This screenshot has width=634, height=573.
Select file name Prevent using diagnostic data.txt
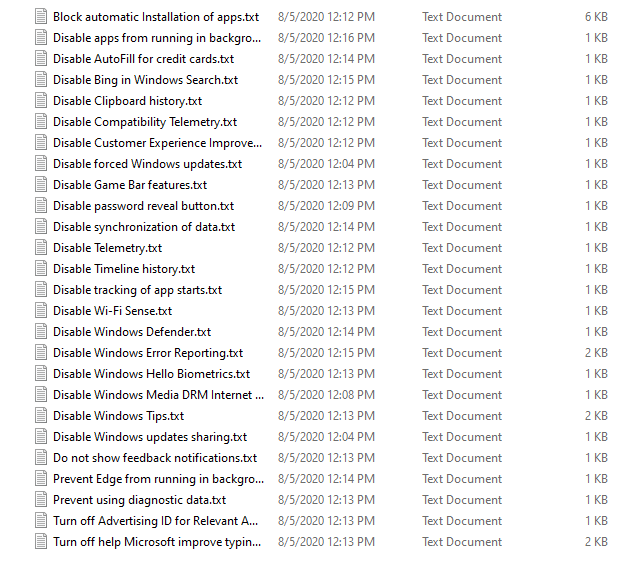[x=139, y=501]
